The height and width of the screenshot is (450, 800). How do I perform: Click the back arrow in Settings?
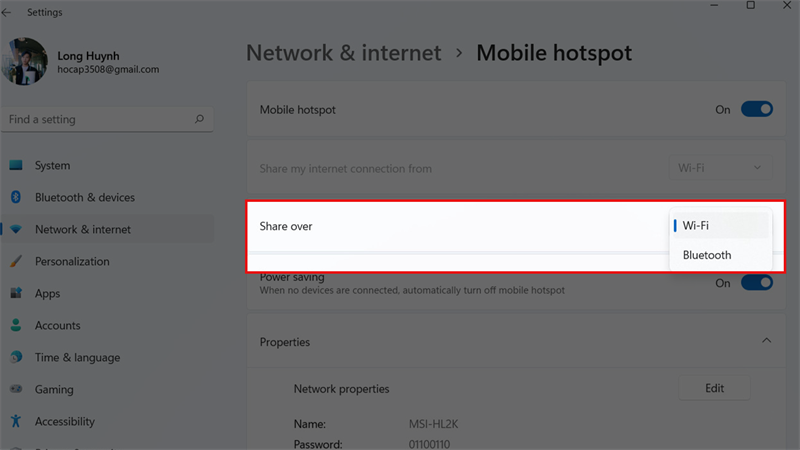point(8,13)
